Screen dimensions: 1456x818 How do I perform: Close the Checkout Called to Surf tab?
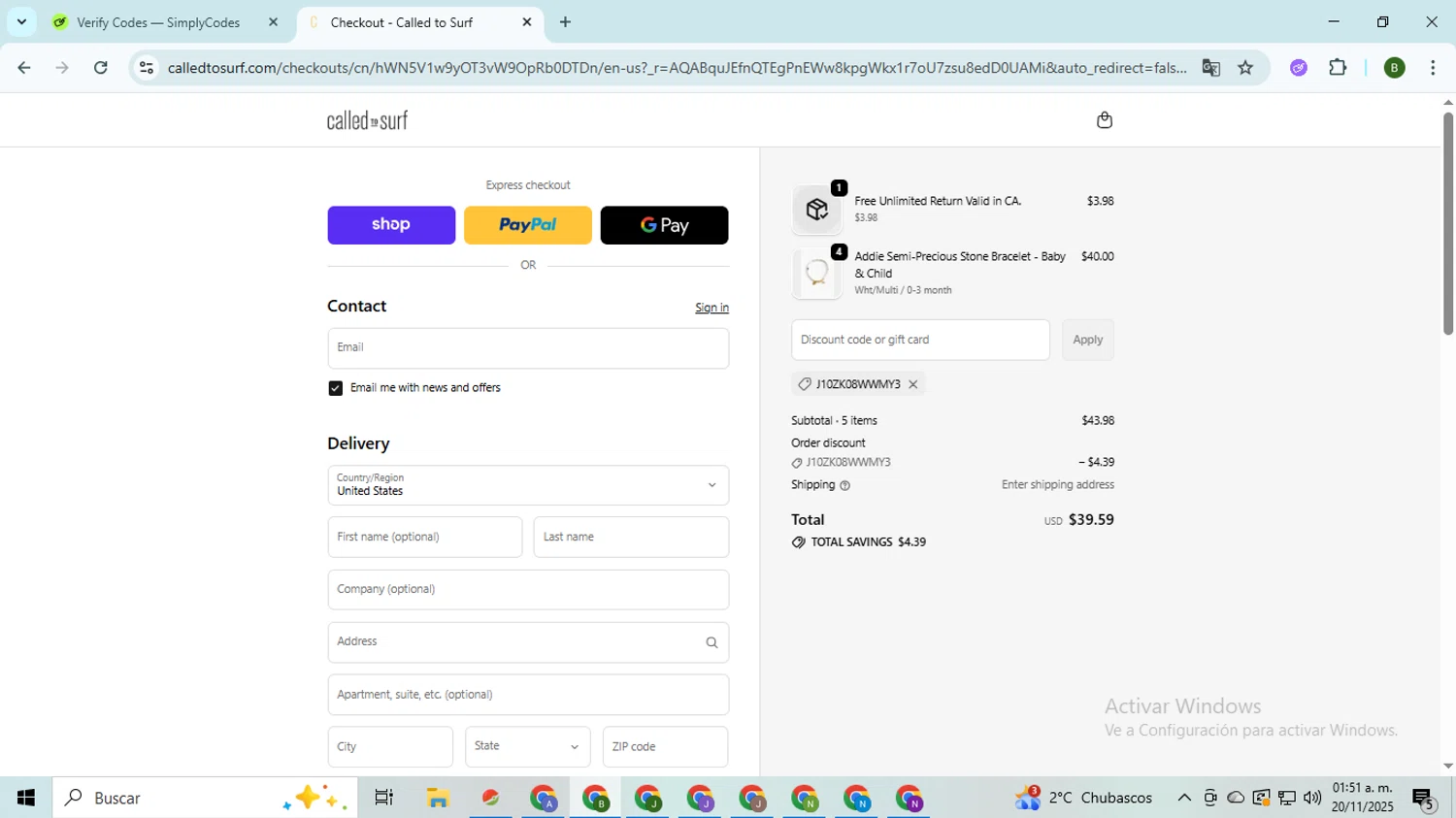[x=527, y=22]
